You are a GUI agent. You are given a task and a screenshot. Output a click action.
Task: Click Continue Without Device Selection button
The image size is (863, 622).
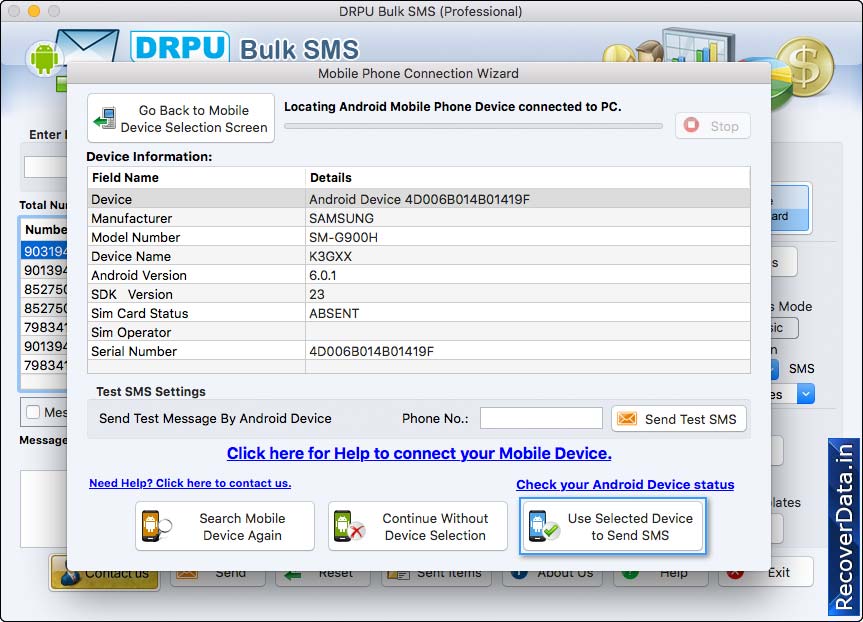[418, 526]
